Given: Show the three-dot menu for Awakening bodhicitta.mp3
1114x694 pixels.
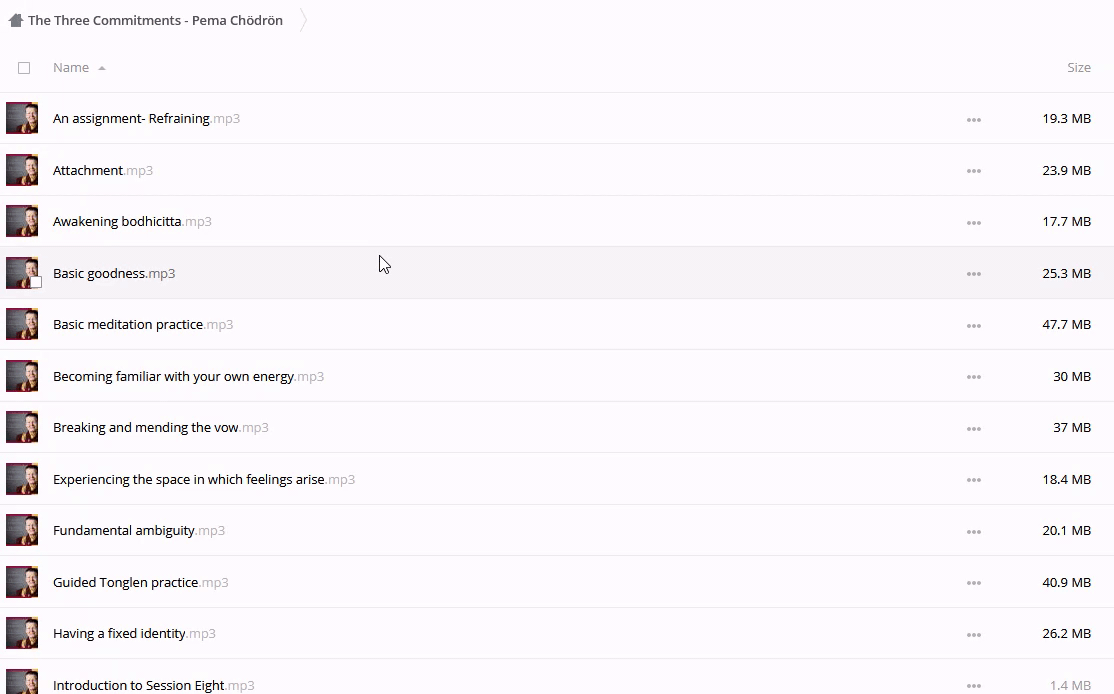Looking at the screenshot, I should pos(973,222).
